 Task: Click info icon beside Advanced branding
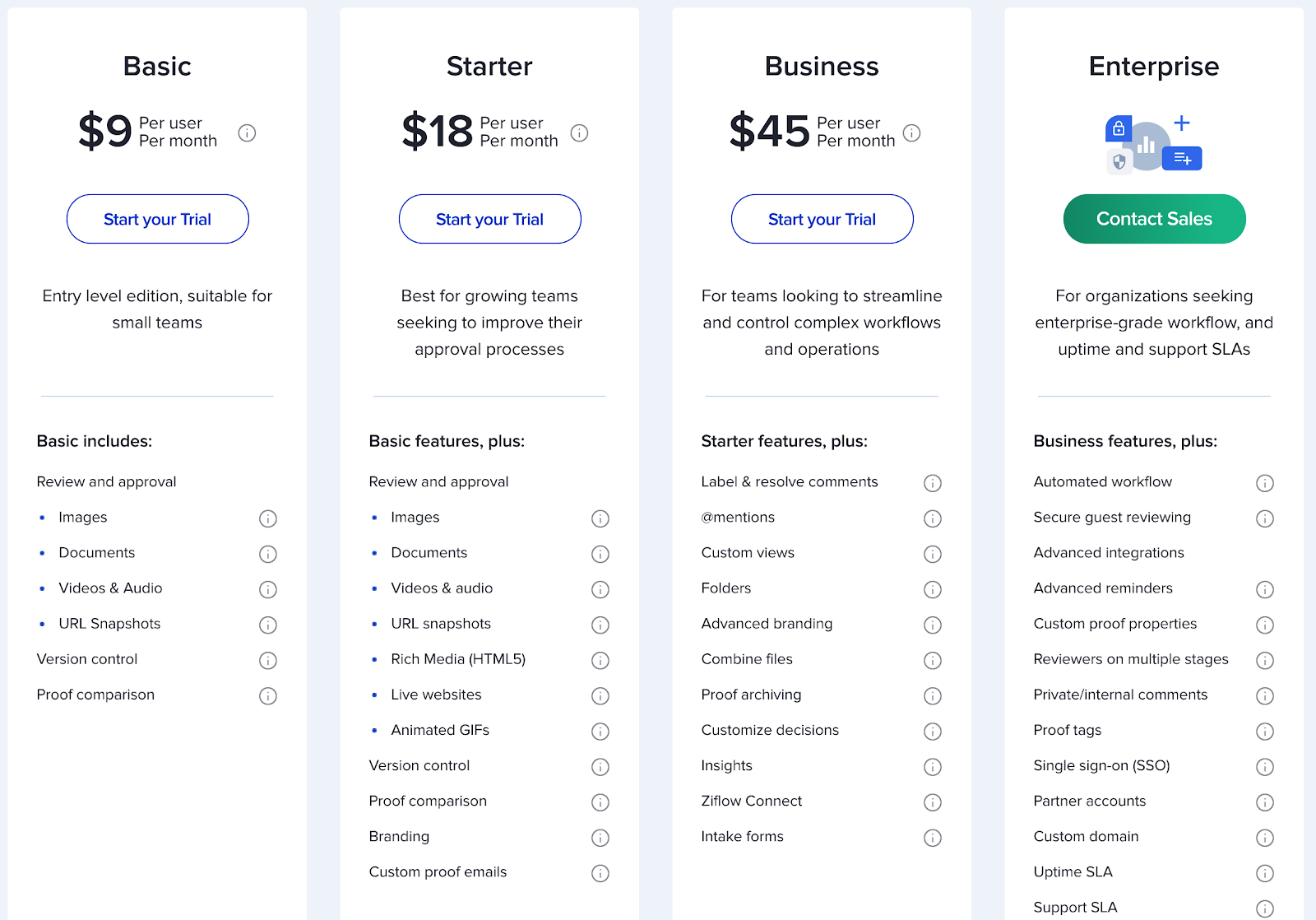[x=932, y=625]
